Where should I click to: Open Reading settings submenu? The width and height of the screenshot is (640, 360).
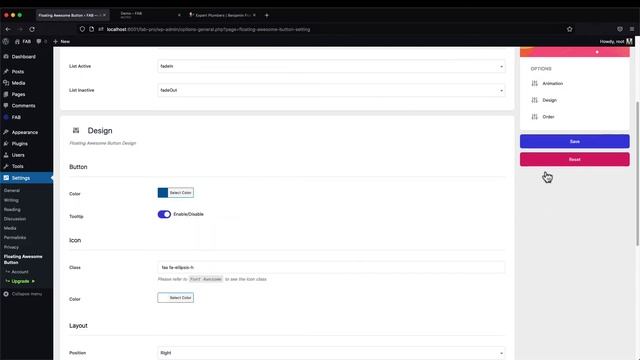click(12, 209)
